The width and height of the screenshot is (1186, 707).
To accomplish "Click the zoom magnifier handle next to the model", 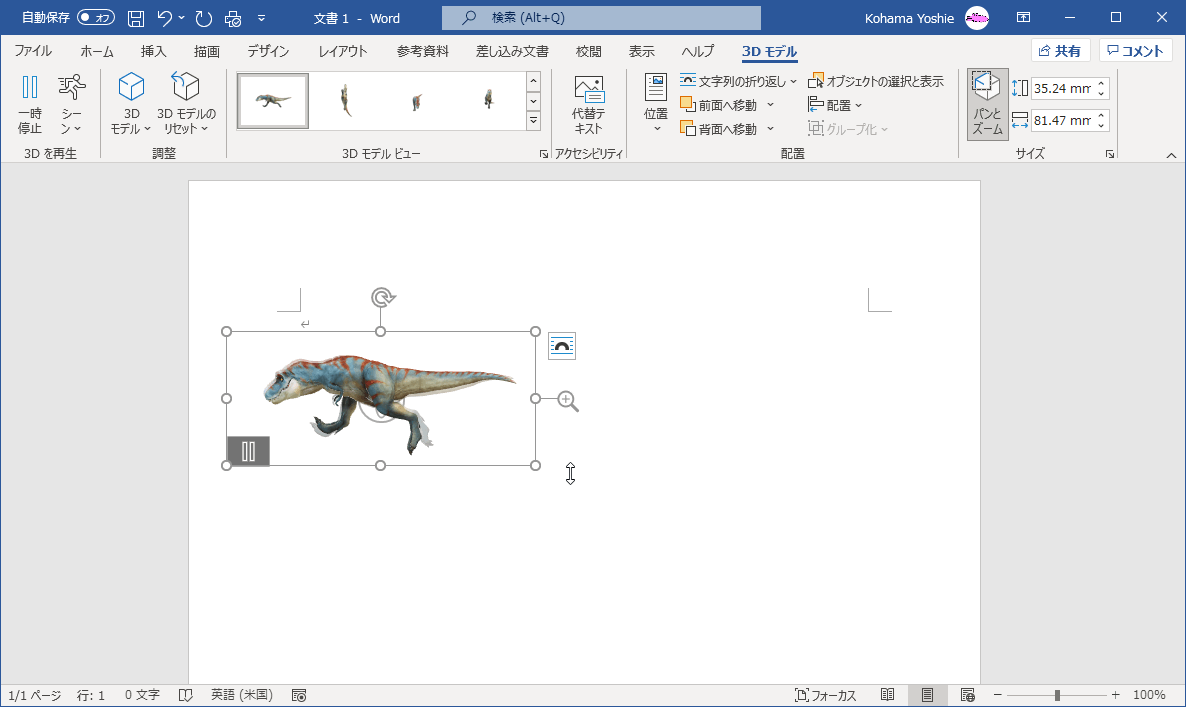I will [x=567, y=401].
